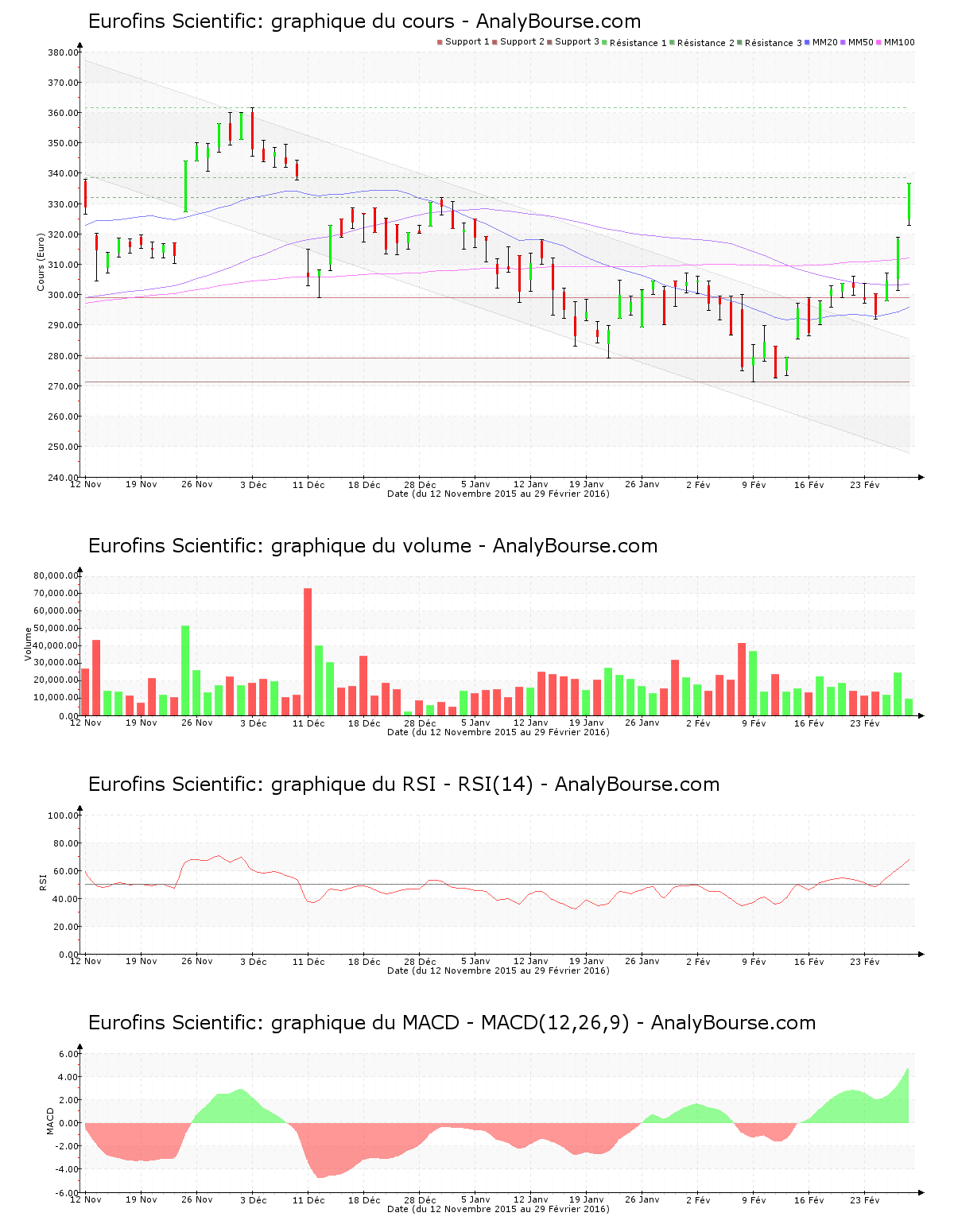Click the 'graphique du MACD - MACD(12,26,9)' title

[451, 1023]
